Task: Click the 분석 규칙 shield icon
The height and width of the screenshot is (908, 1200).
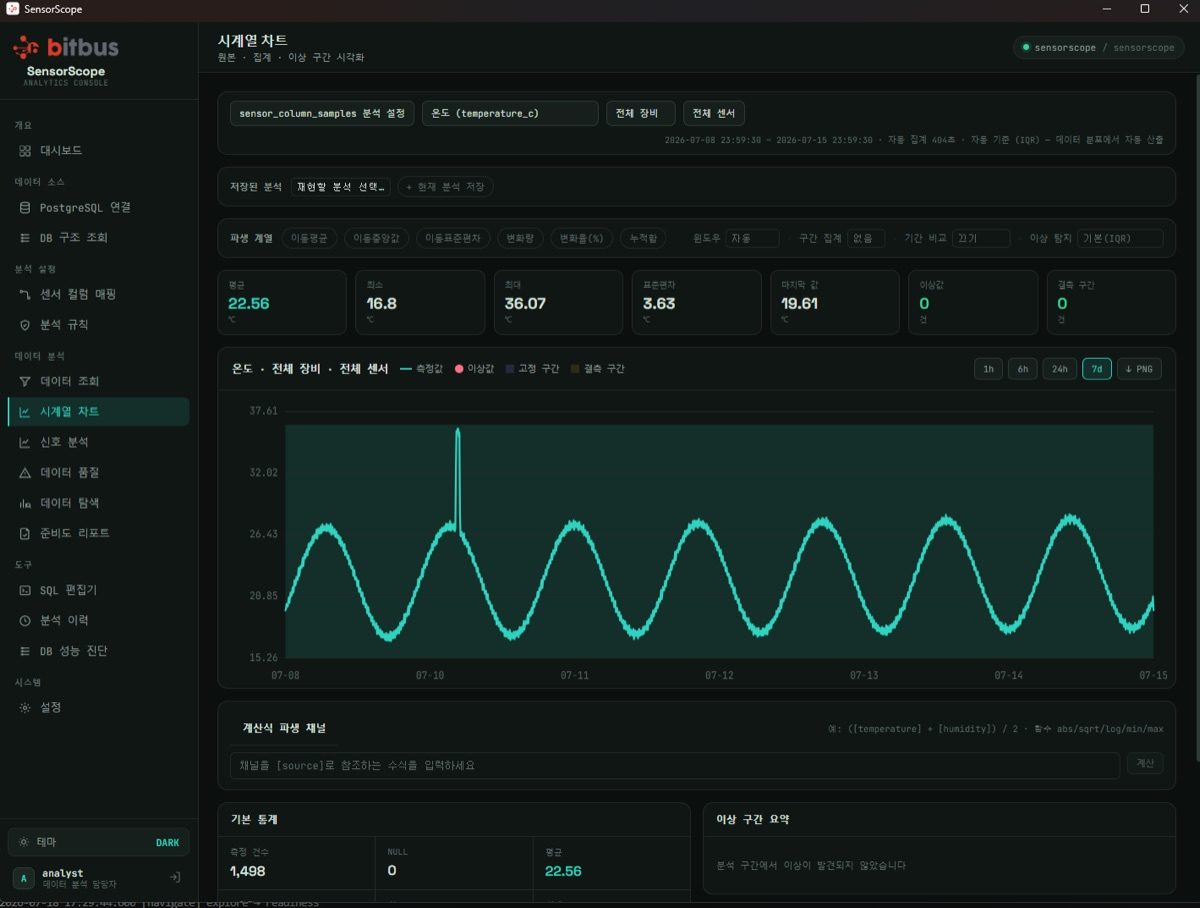Action: coord(25,325)
